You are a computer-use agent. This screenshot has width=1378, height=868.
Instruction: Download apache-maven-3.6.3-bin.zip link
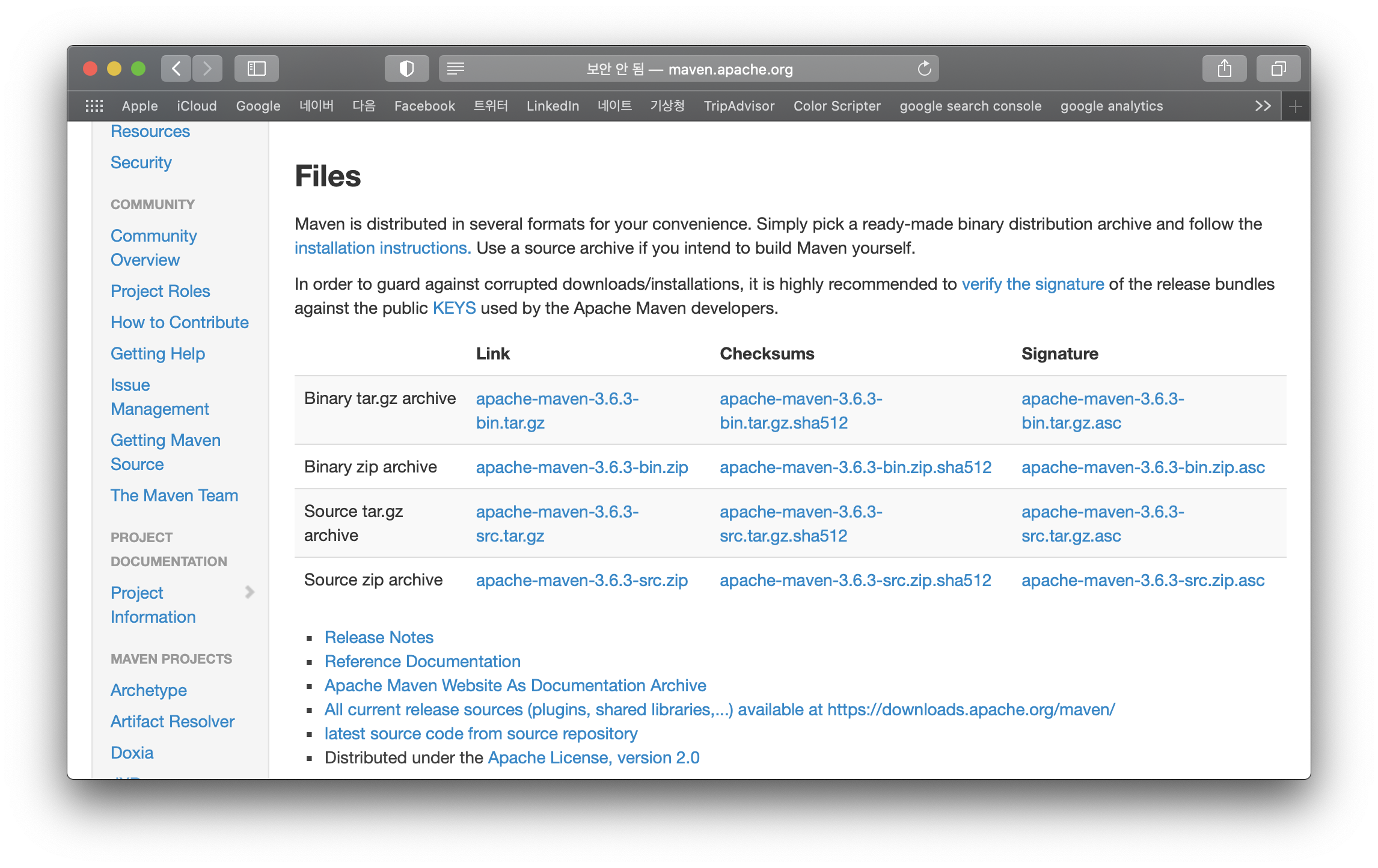point(581,467)
